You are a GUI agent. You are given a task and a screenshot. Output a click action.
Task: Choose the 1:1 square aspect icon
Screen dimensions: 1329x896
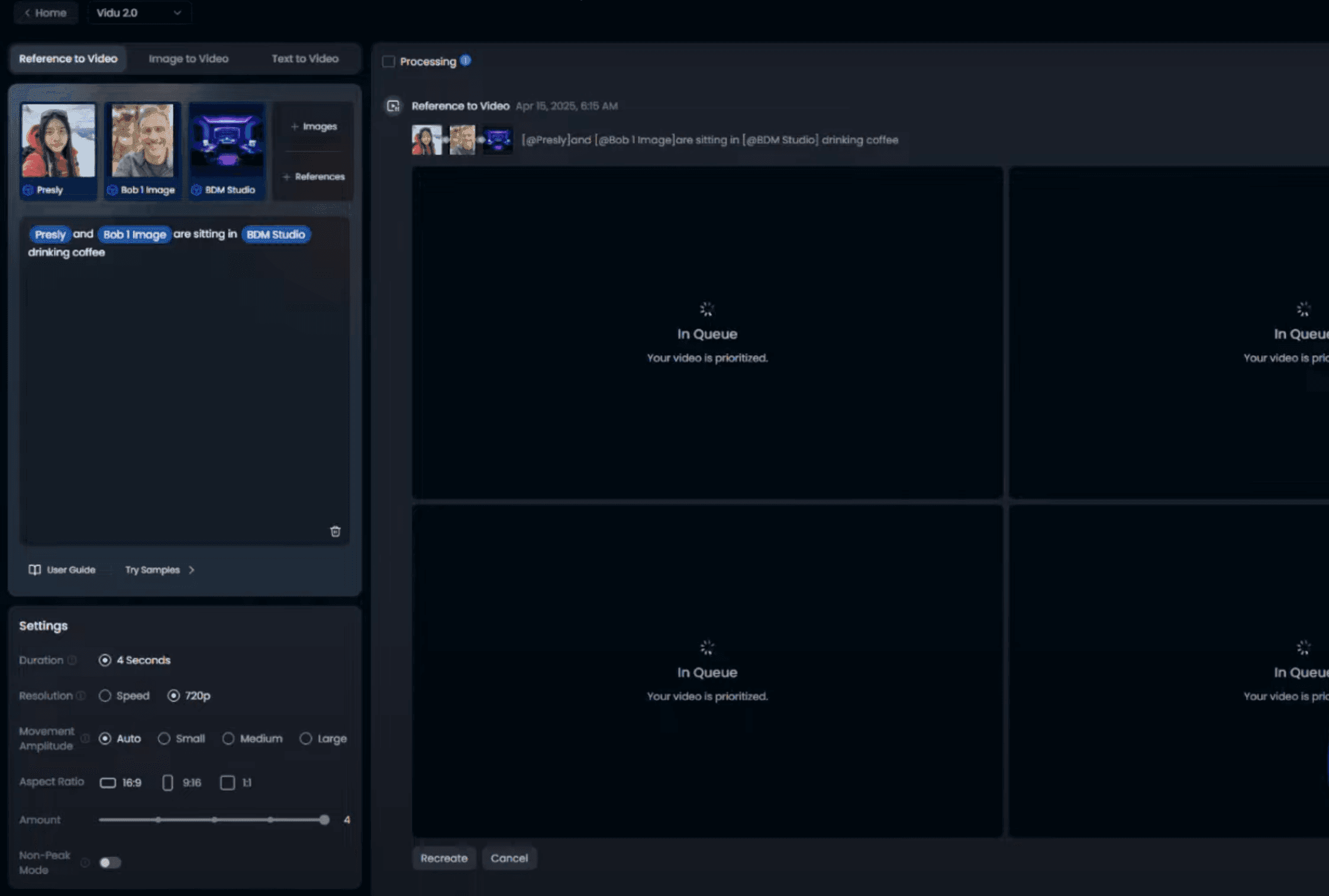227,783
